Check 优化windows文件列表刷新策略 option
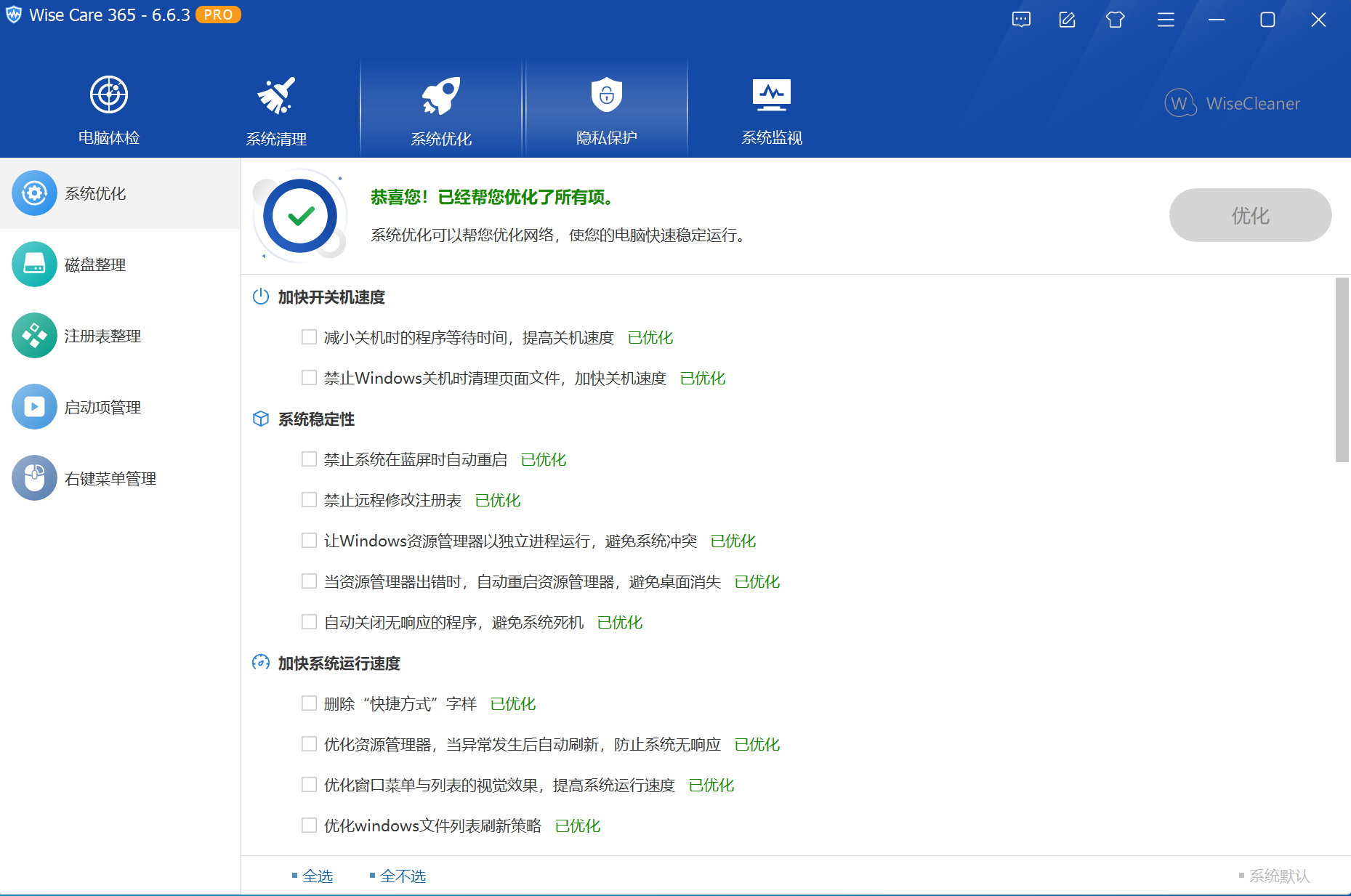Image resolution: width=1351 pixels, height=896 pixels. click(309, 826)
